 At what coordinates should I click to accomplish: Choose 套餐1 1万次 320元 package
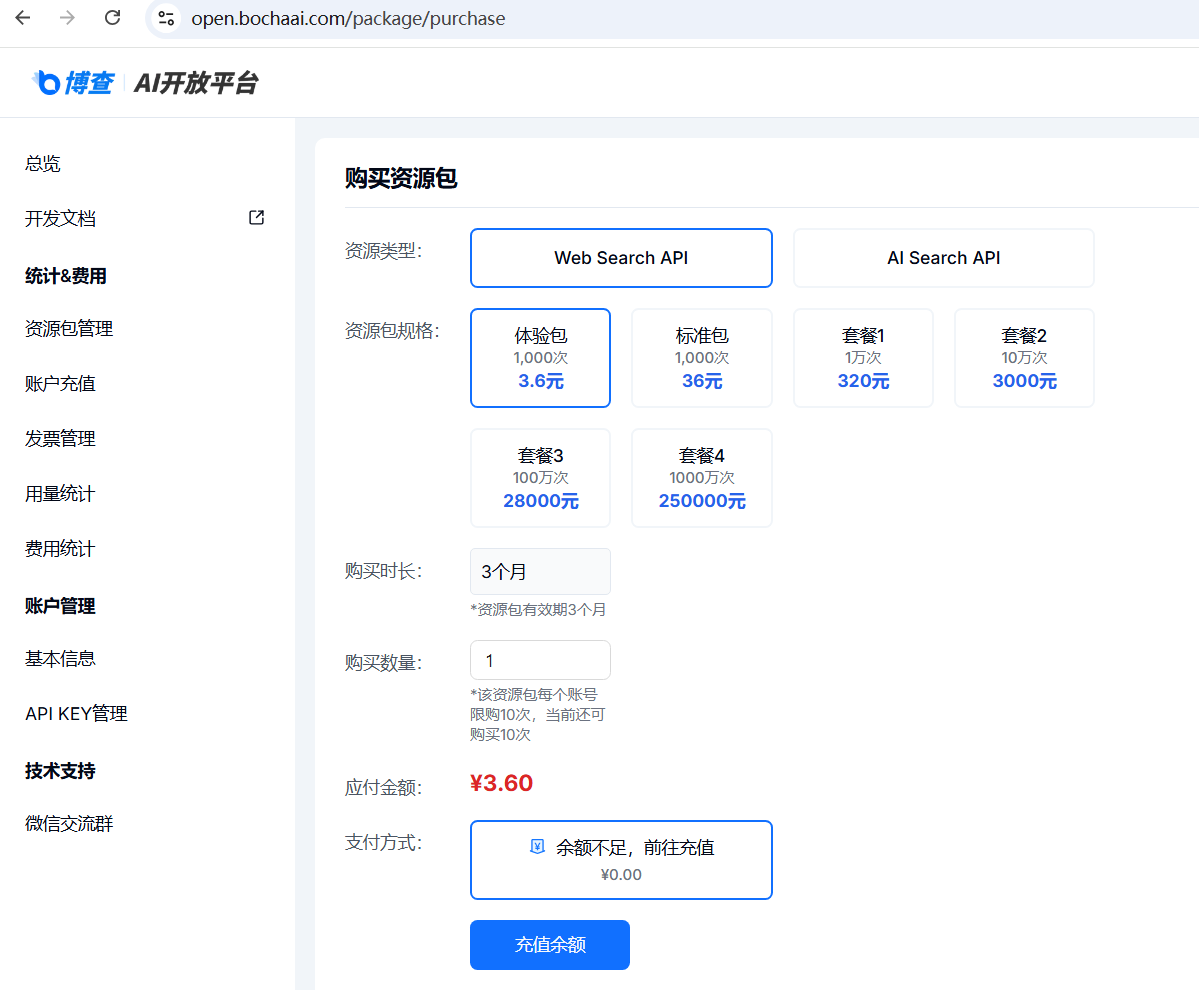click(863, 358)
